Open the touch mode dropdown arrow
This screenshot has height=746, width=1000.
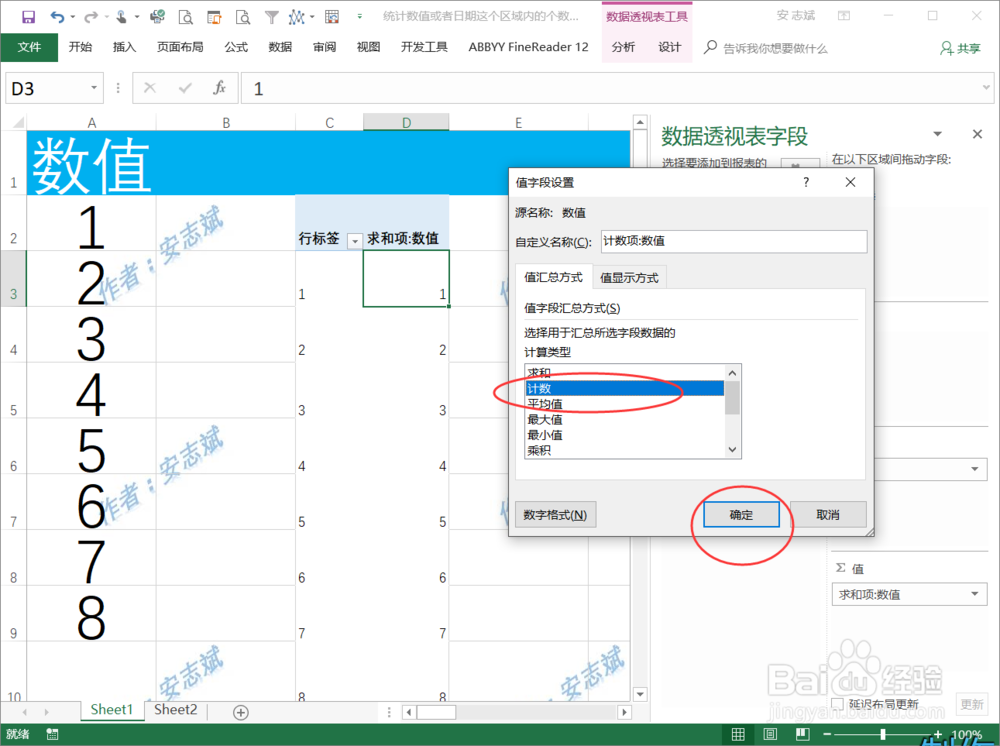[x=136, y=17]
